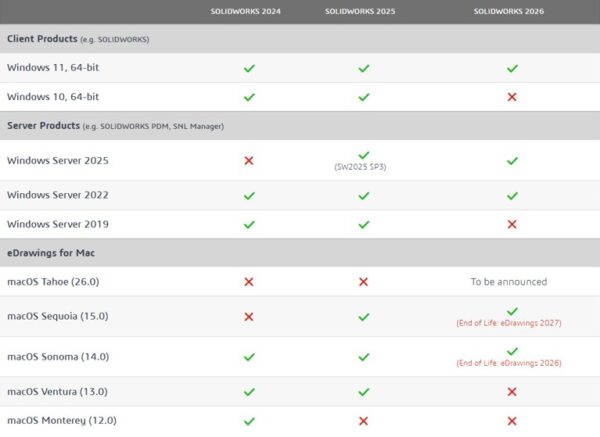600x437 pixels.
Task: Click the green check for Windows 10 under SOLIDWORKS 2024
Action: 249,97
